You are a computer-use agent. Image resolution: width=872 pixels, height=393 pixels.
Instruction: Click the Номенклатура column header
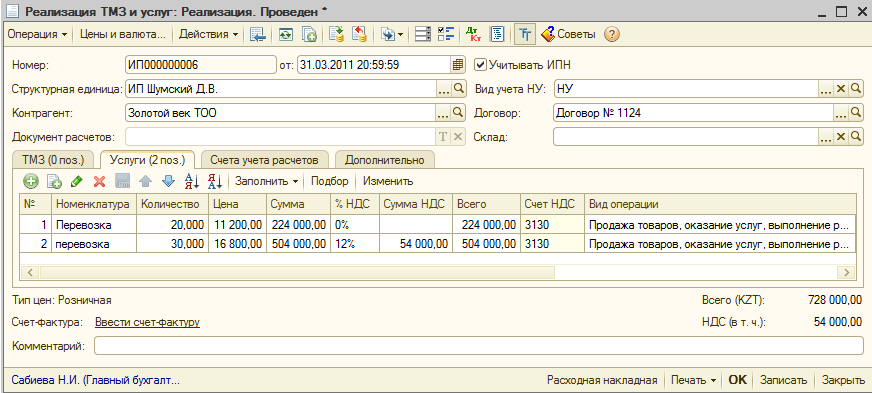[x=94, y=204]
